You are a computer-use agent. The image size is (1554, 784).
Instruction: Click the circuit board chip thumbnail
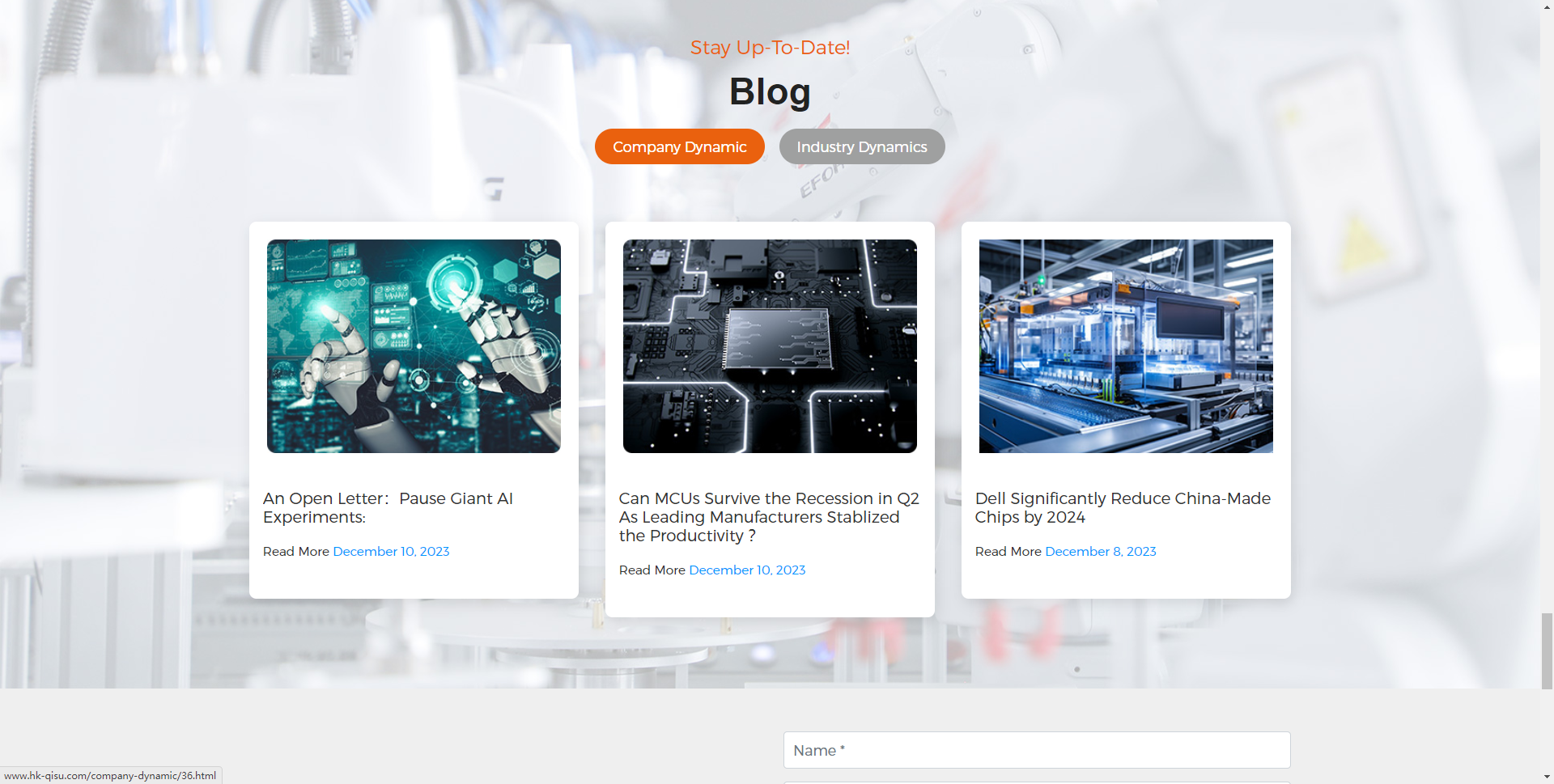tap(770, 345)
